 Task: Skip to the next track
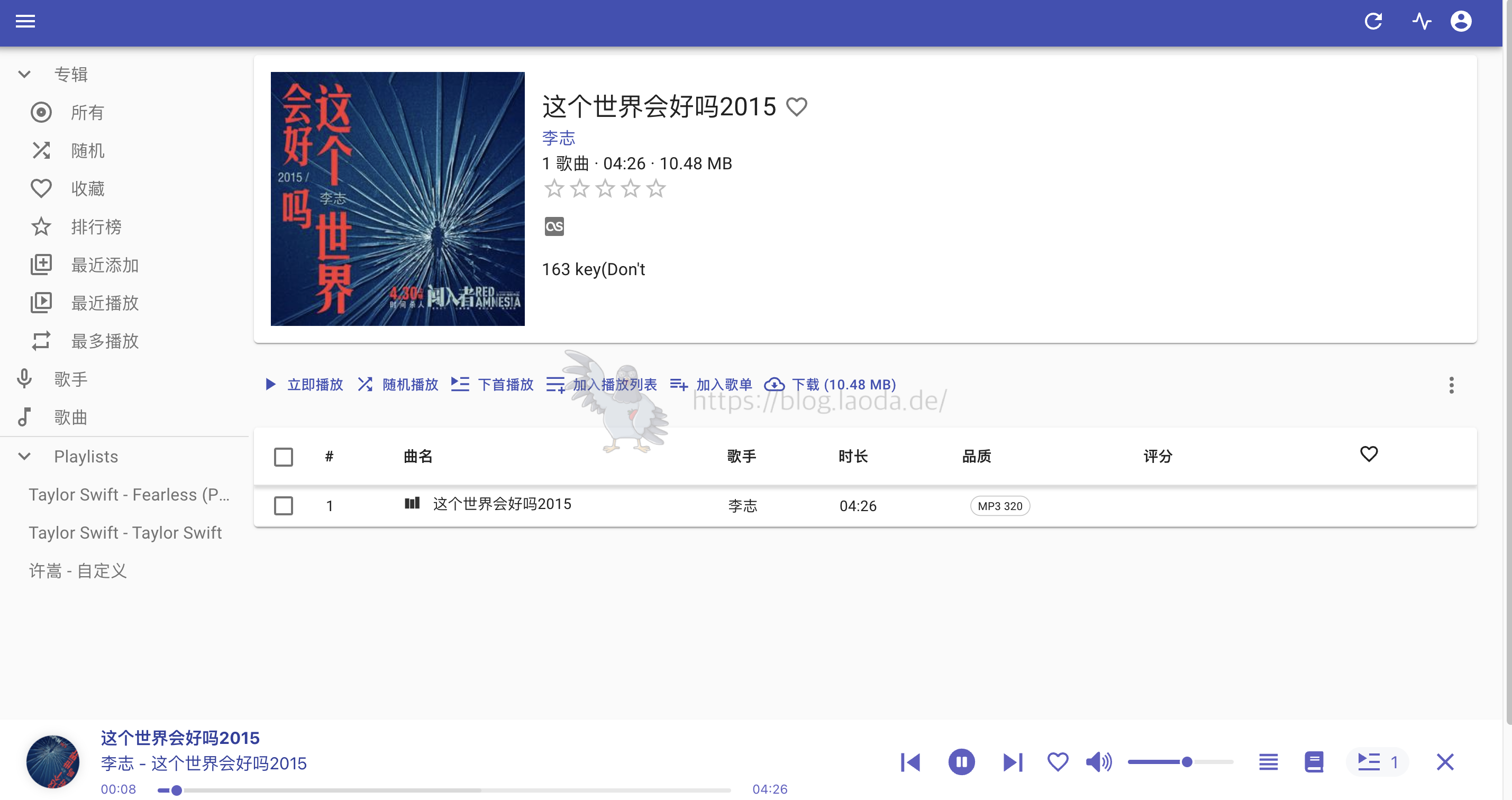coord(1013,762)
